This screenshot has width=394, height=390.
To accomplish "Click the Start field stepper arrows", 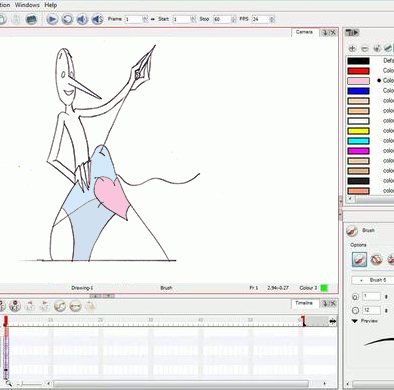I will (x=193, y=19).
